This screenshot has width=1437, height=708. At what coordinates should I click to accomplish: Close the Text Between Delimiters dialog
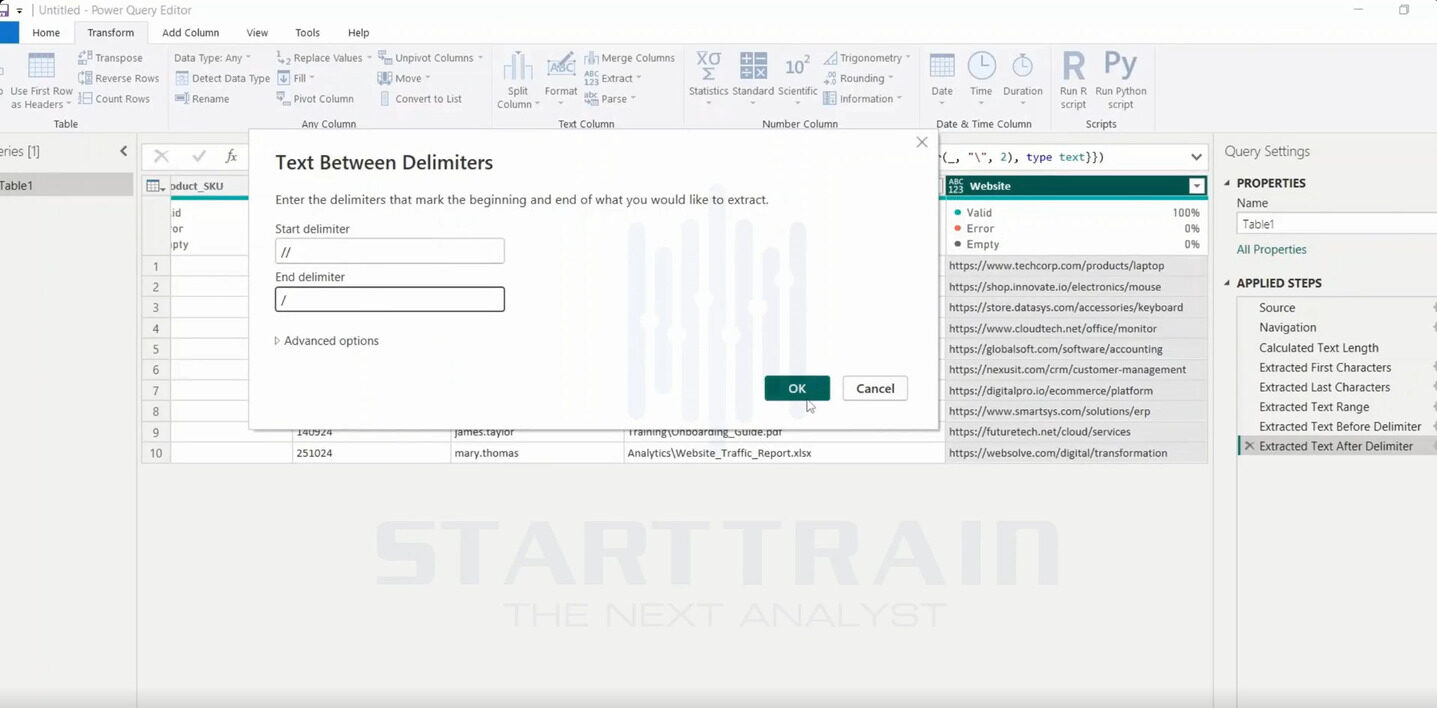click(922, 142)
